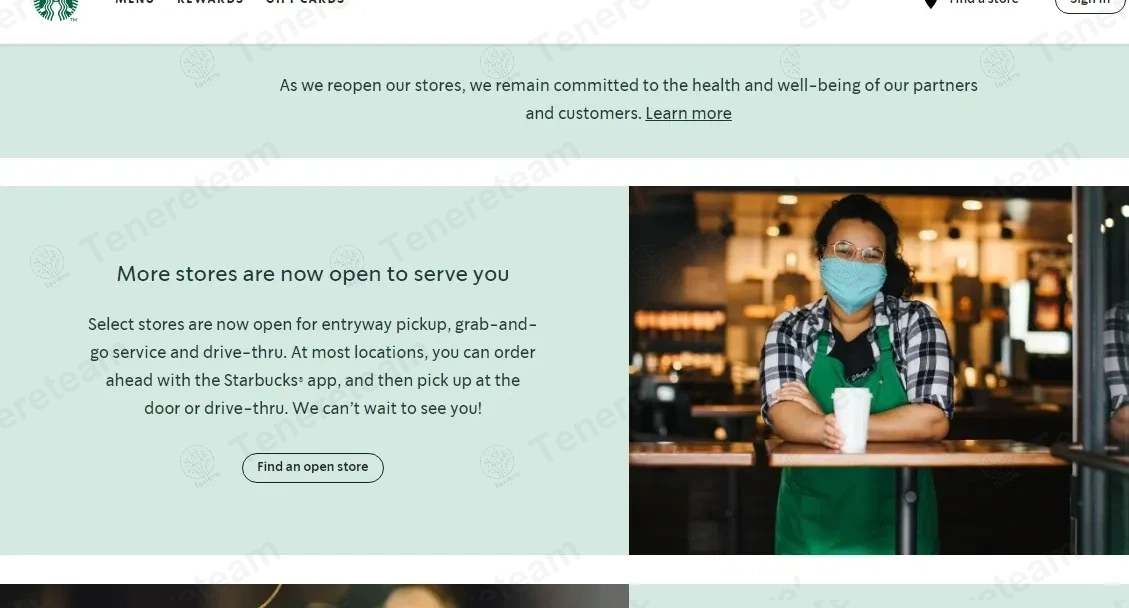
Task: Go to the GIFT CARDS section
Action: click(x=305, y=2)
